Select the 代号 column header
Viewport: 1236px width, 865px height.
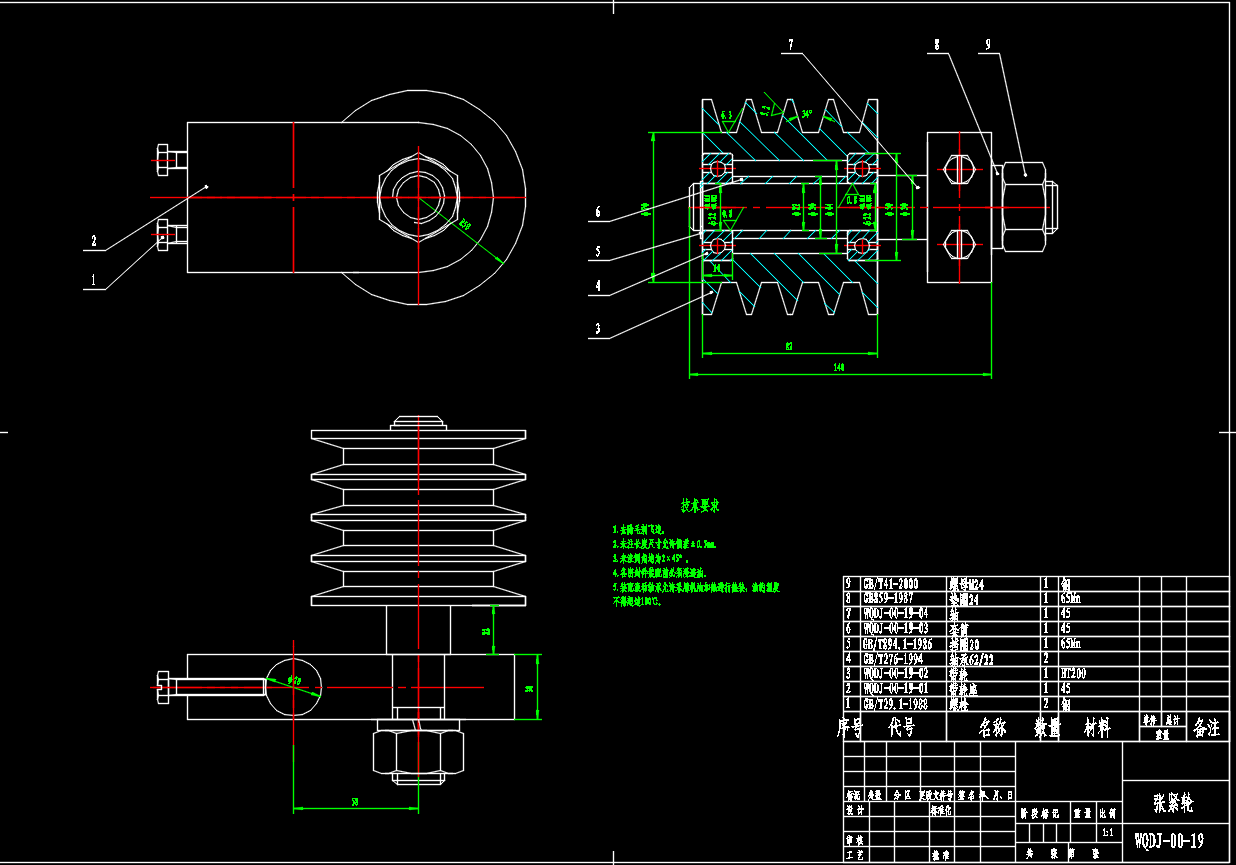(x=901, y=728)
